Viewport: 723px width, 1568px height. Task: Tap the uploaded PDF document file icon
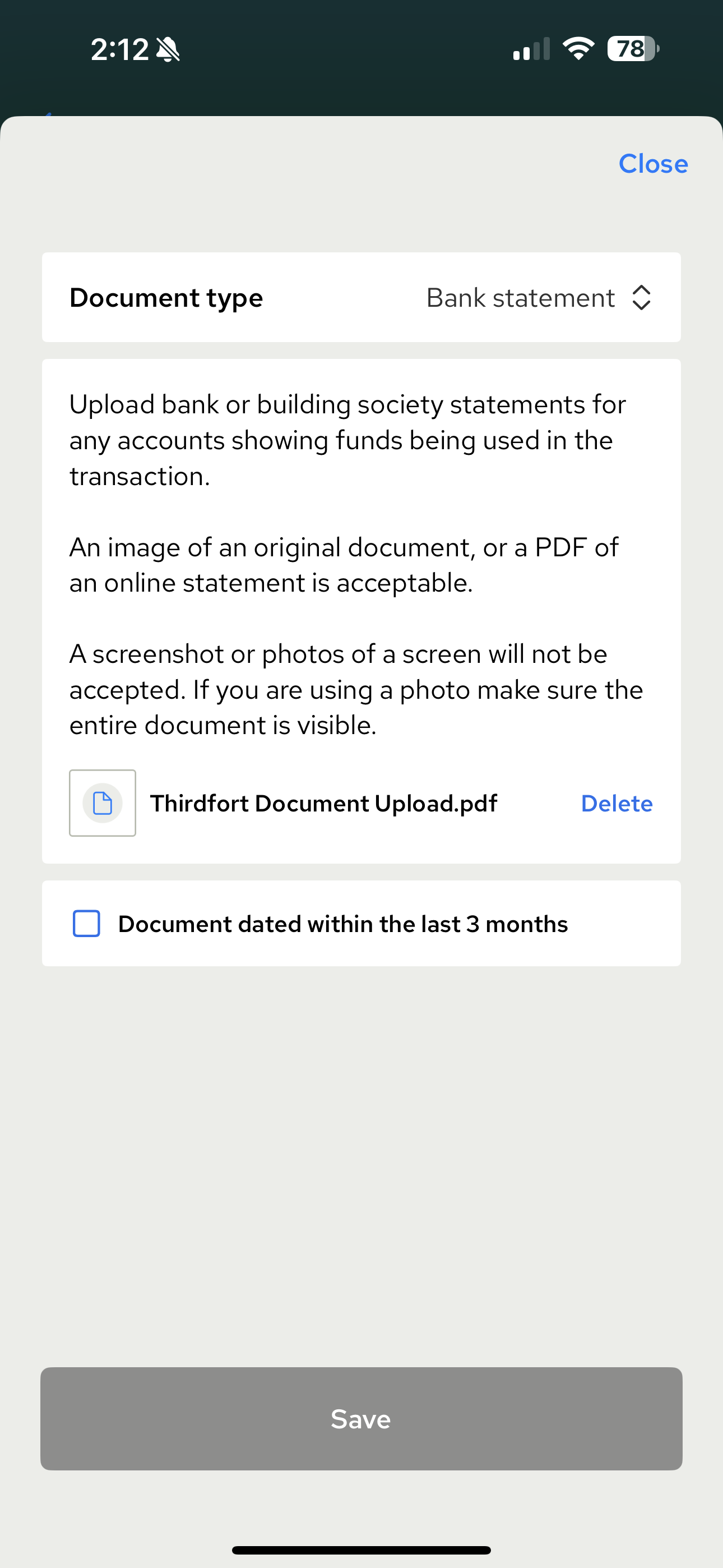[102, 803]
